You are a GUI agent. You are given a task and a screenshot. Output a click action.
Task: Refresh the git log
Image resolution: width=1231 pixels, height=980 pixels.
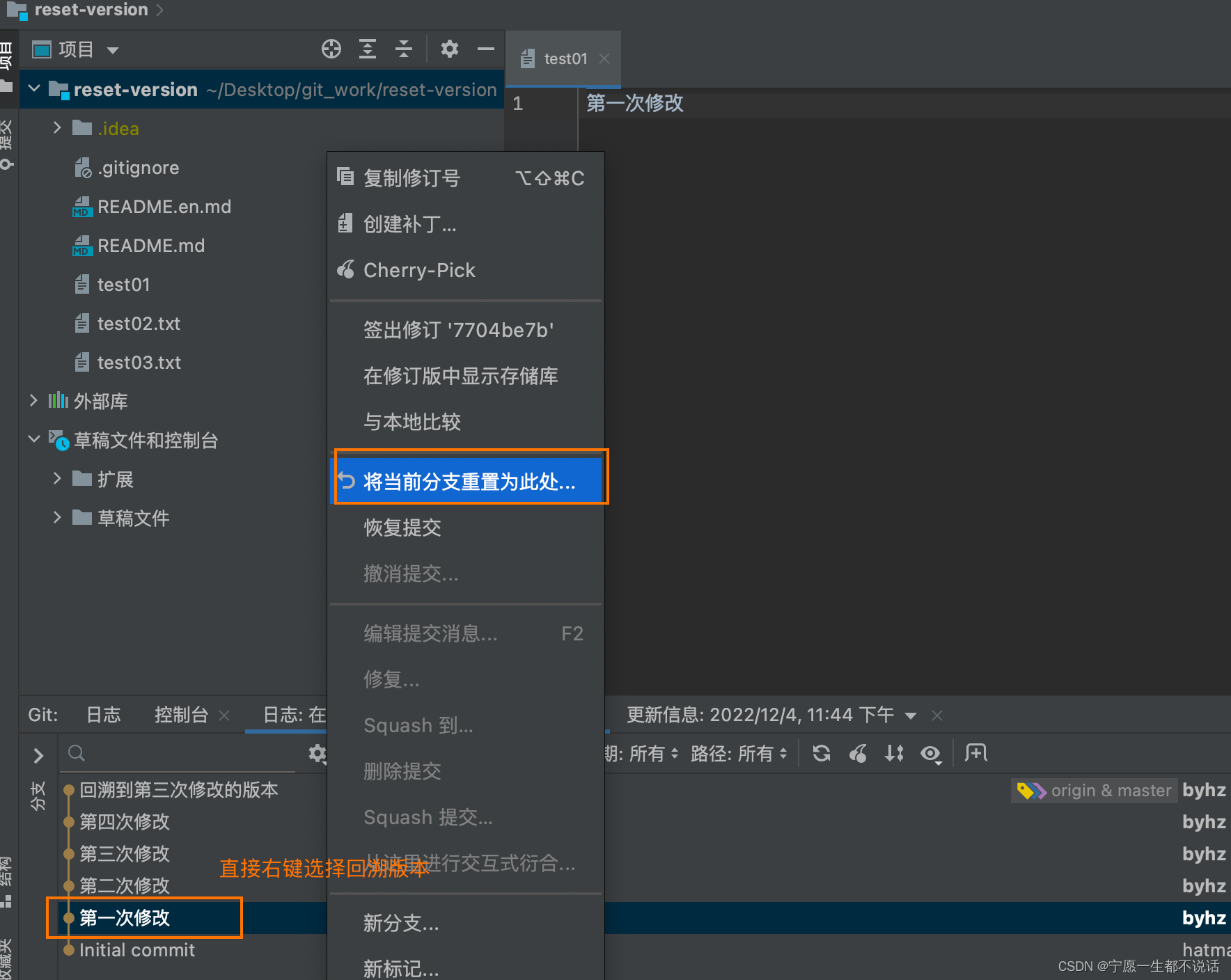click(822, 753)
